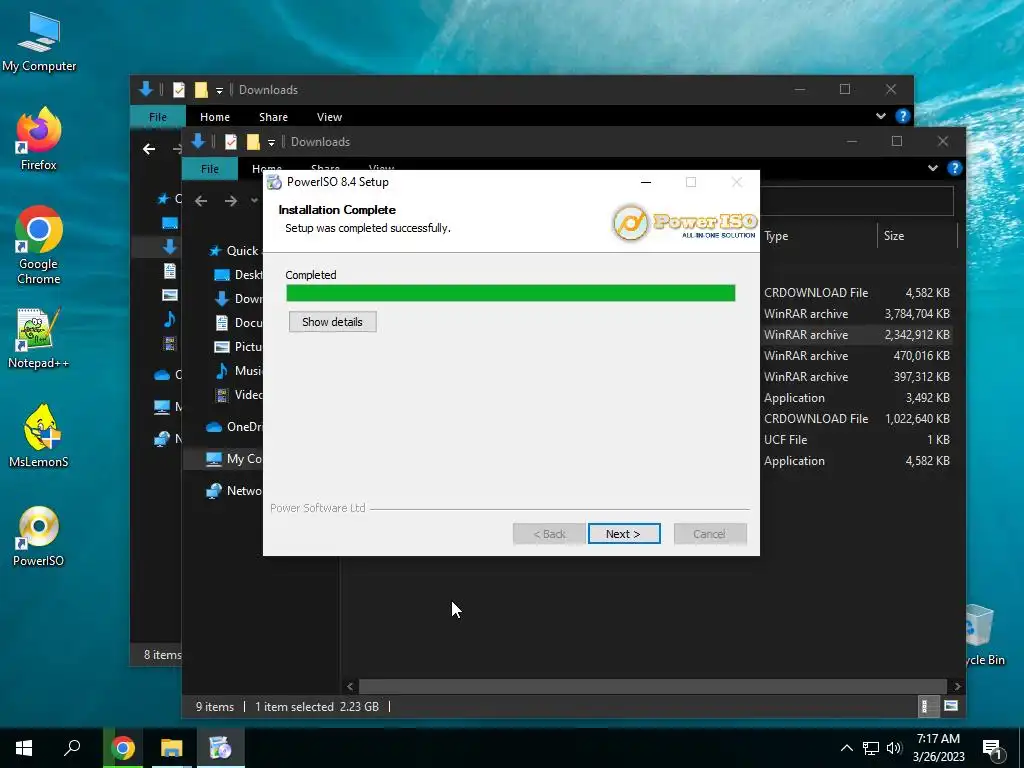Click the taskbar search icon
1024x768 pixels.
(72, 748)
